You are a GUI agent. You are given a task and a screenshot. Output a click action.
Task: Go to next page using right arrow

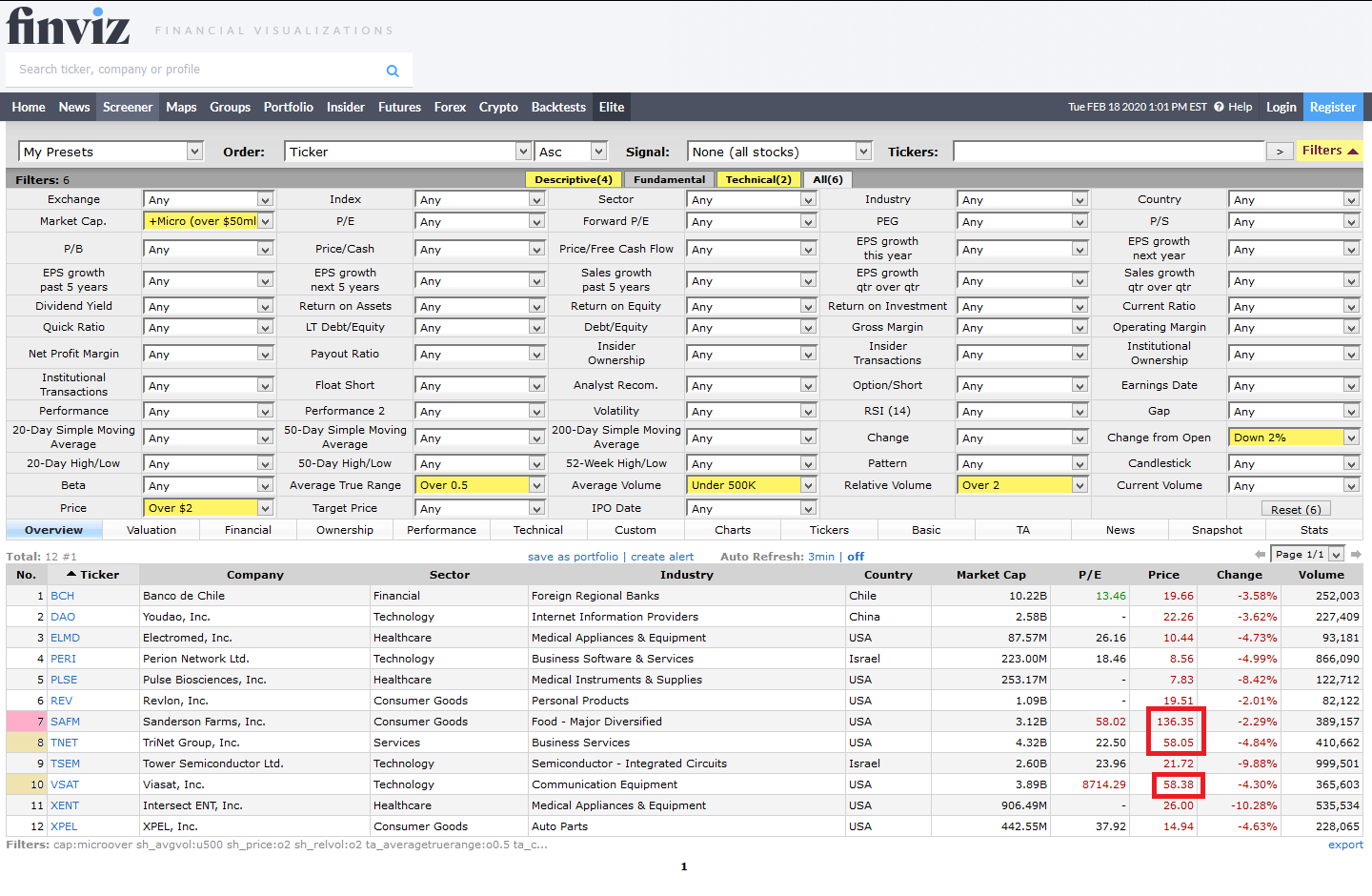coord(1356,554)
